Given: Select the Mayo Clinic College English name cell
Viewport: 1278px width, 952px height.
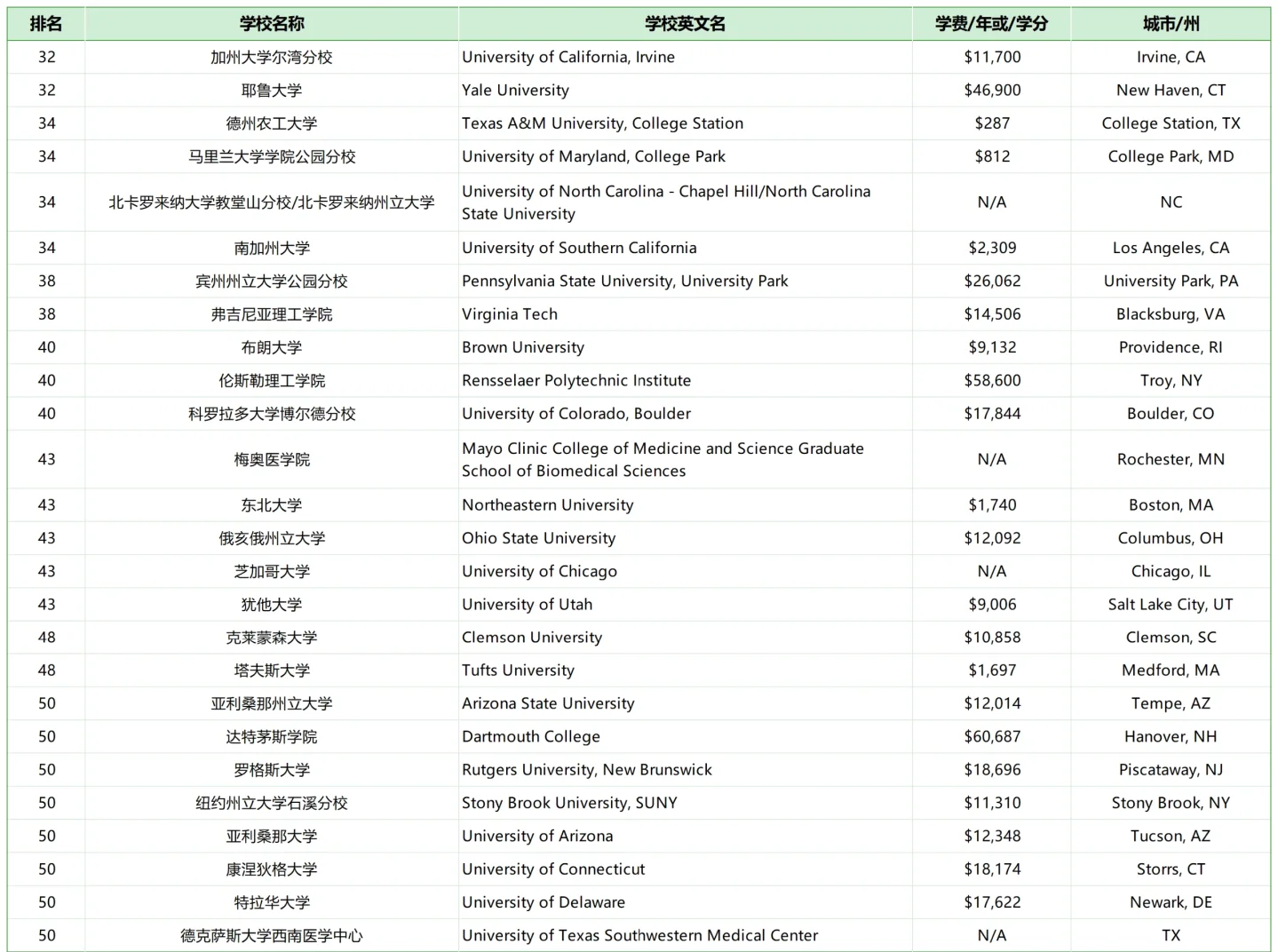Looking at the screenshot, I should tap(663, 459).
